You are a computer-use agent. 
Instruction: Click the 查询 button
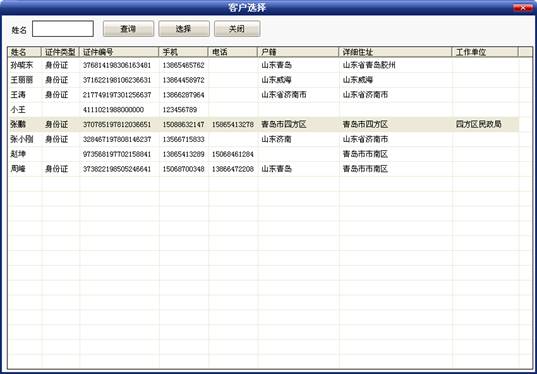click(x=128, y=29)
